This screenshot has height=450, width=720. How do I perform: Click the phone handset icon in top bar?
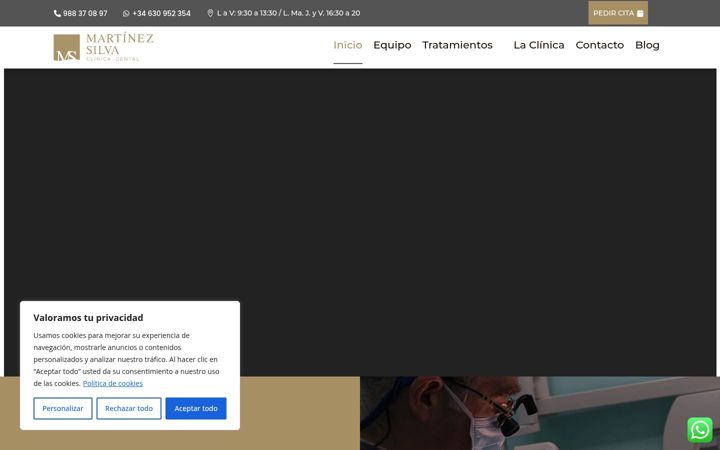(57, 13)
